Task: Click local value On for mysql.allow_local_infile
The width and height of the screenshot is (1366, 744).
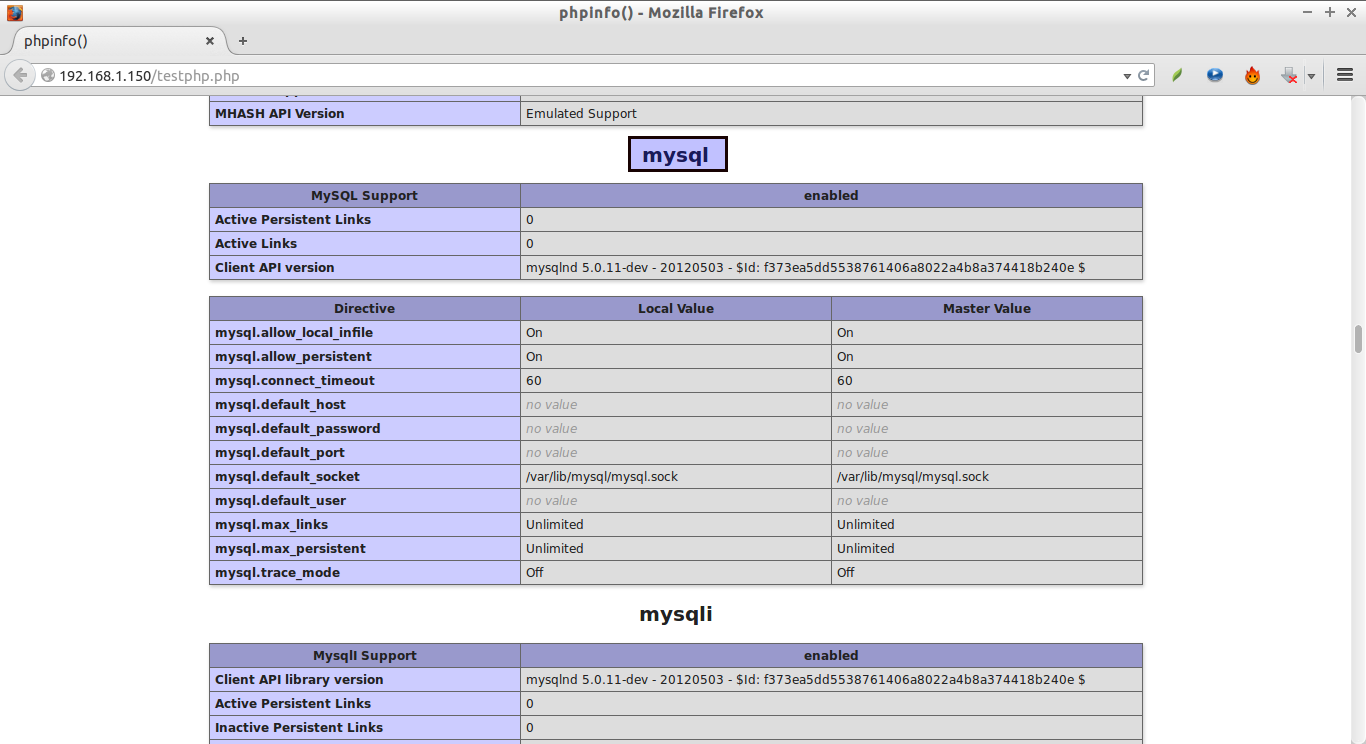Action: click(534, 333)
